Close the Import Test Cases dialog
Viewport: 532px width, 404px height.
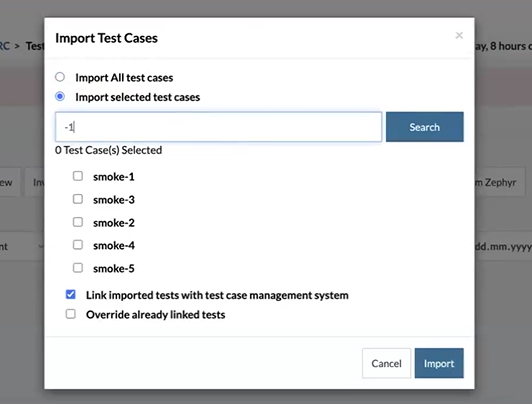[459, 35]
